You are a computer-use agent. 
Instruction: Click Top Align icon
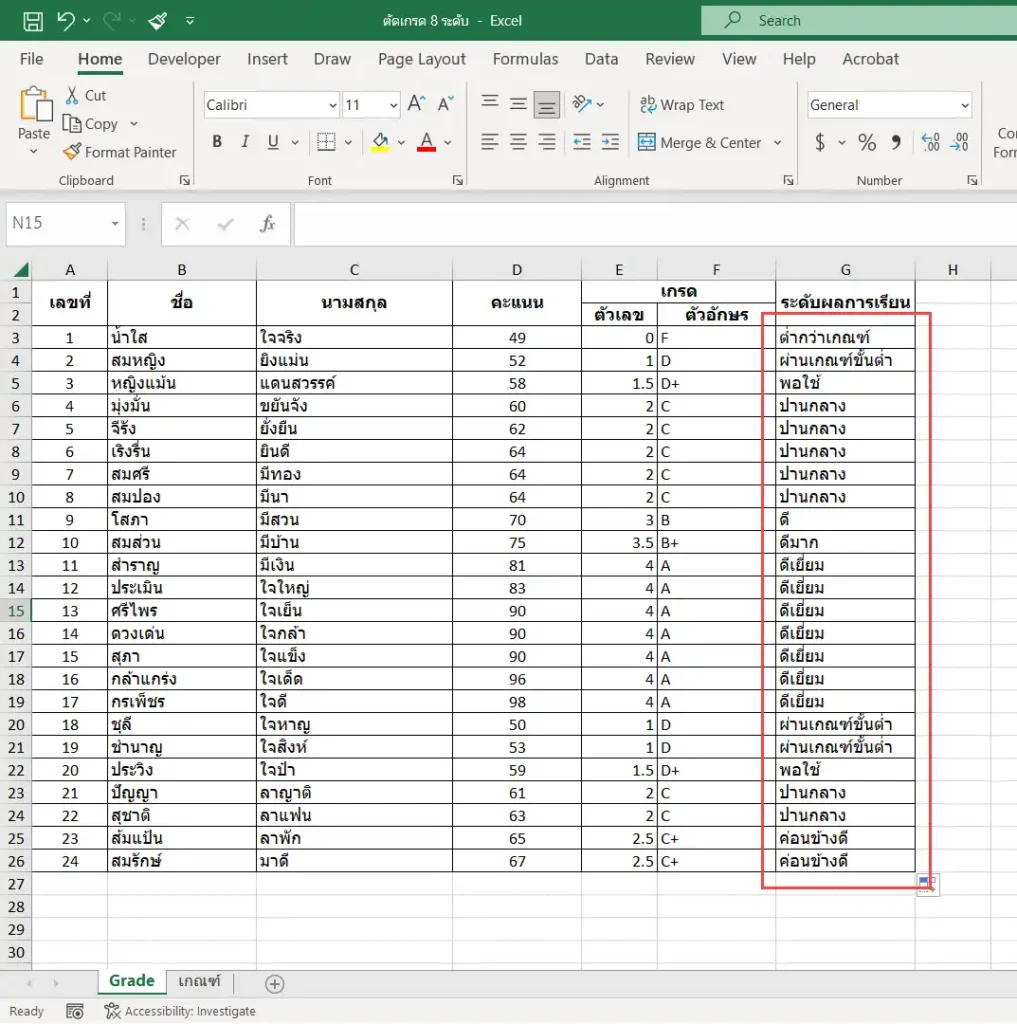[x=490, y=103]
